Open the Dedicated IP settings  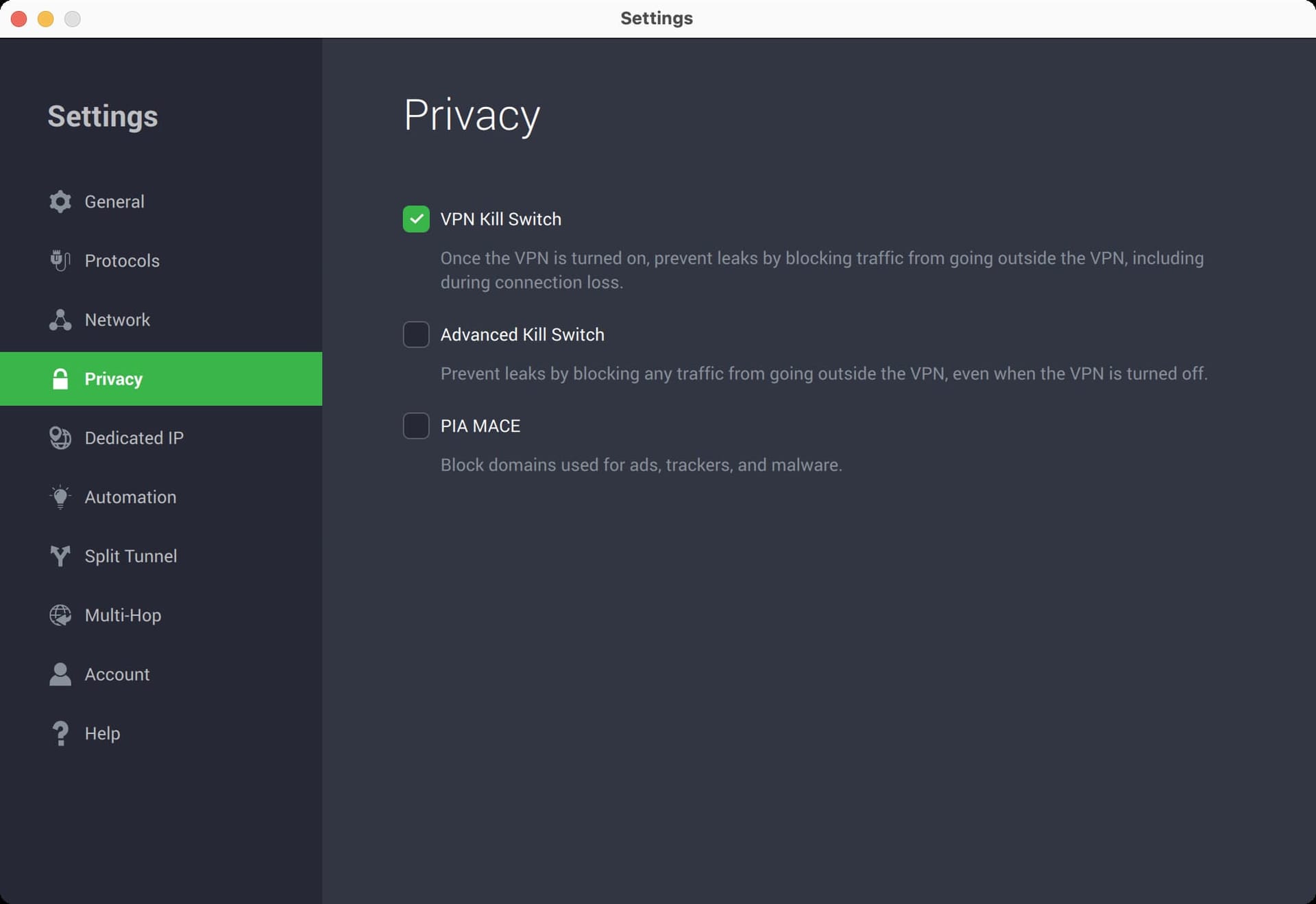[x=134, y=438]
